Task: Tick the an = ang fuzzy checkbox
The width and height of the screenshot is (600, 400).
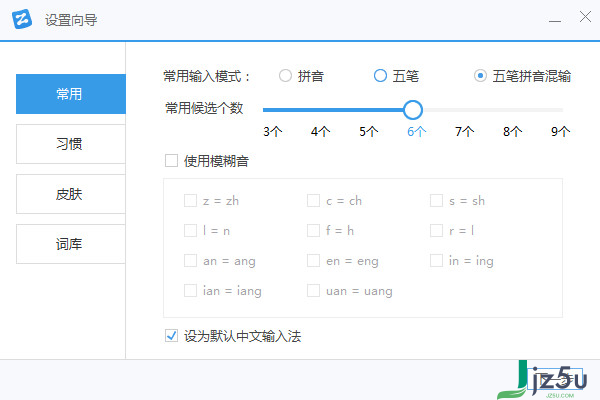Action: (x=190, y=261)
